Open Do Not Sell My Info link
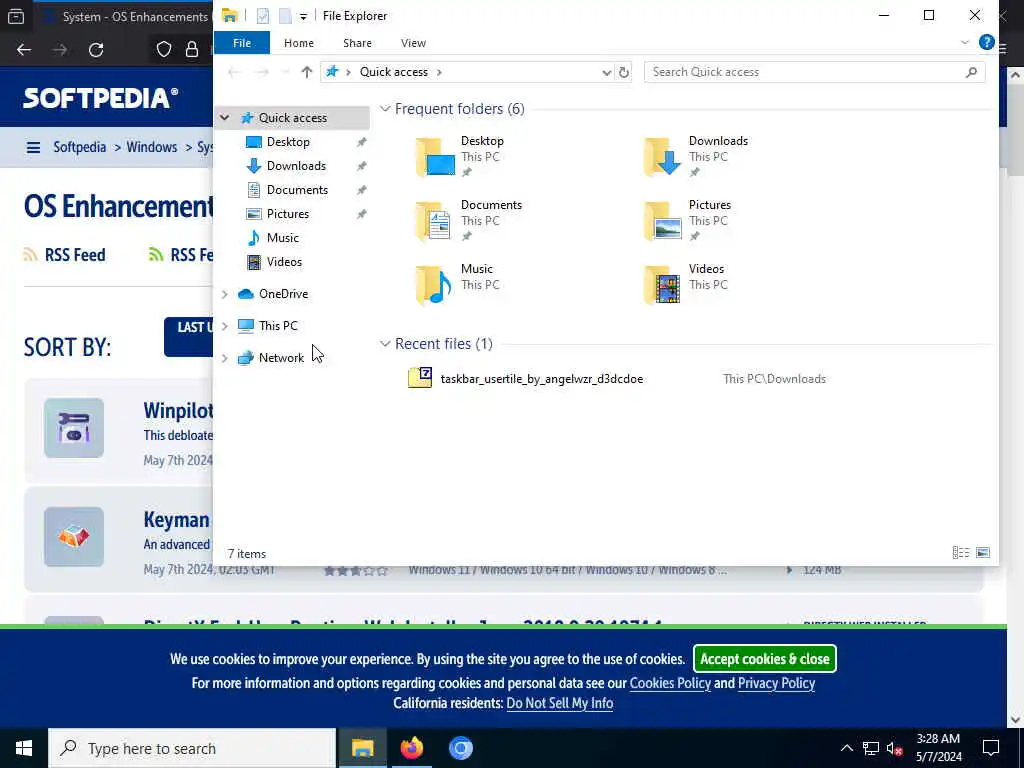 pos(560,703)
